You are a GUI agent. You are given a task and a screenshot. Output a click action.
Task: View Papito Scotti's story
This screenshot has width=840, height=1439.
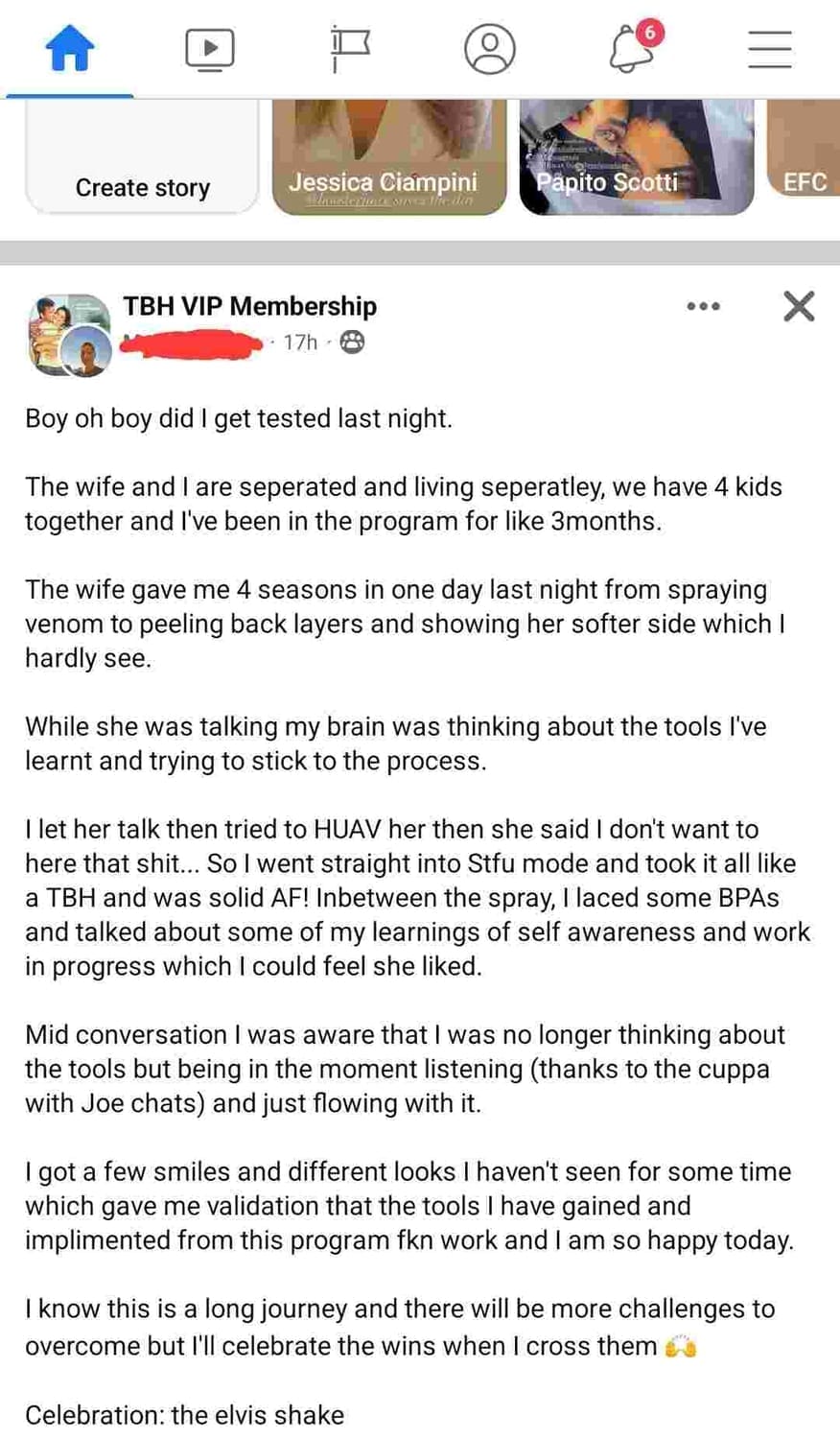point(636,158)
